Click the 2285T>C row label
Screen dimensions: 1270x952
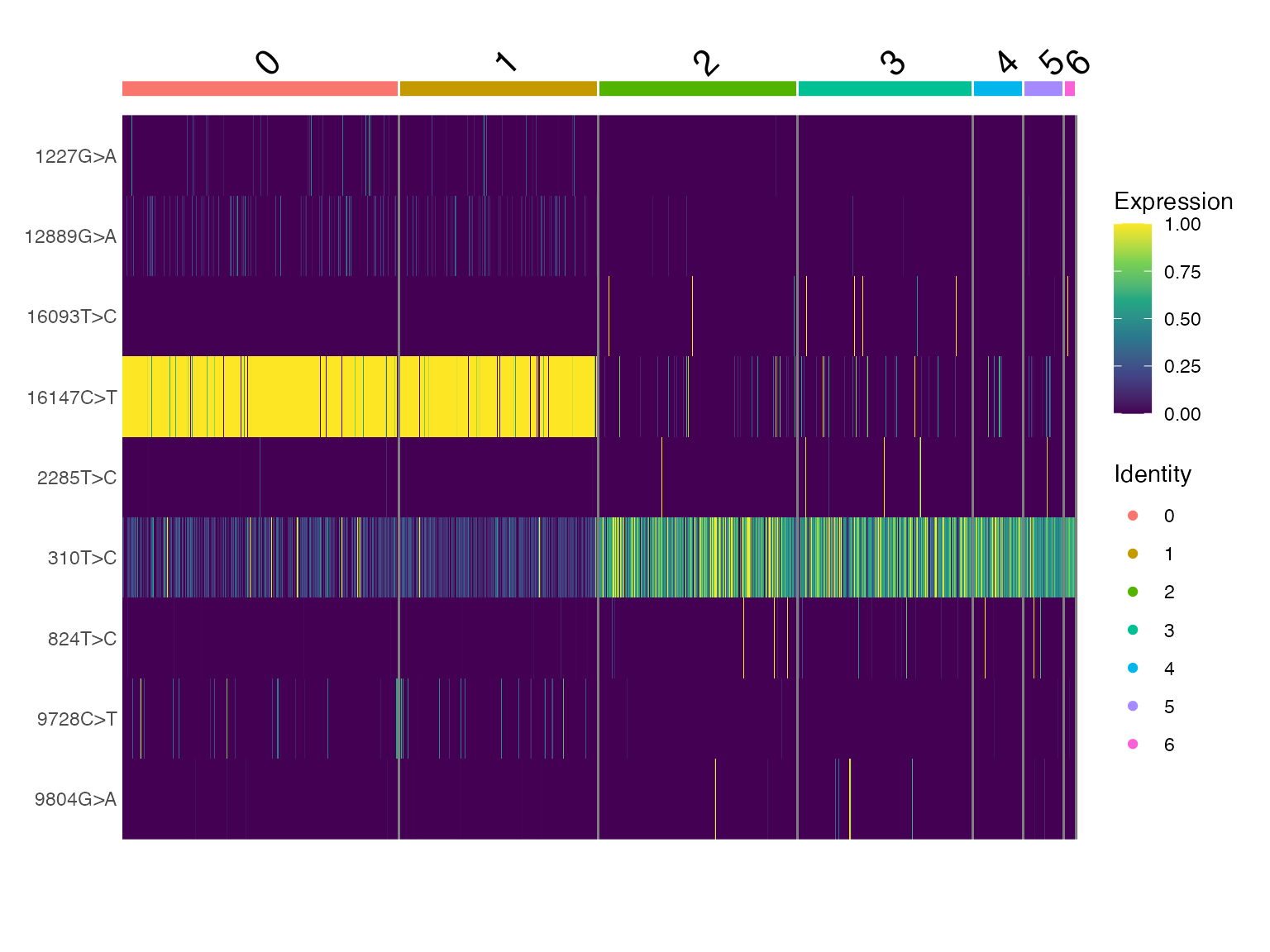click(x=76, y=478)
